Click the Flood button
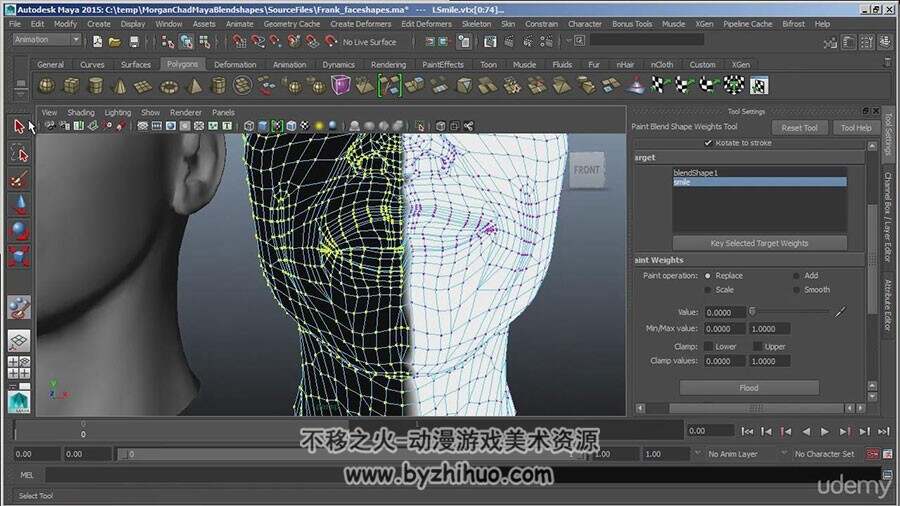Screen dimensions: 900x506 [x=748, y=388]
